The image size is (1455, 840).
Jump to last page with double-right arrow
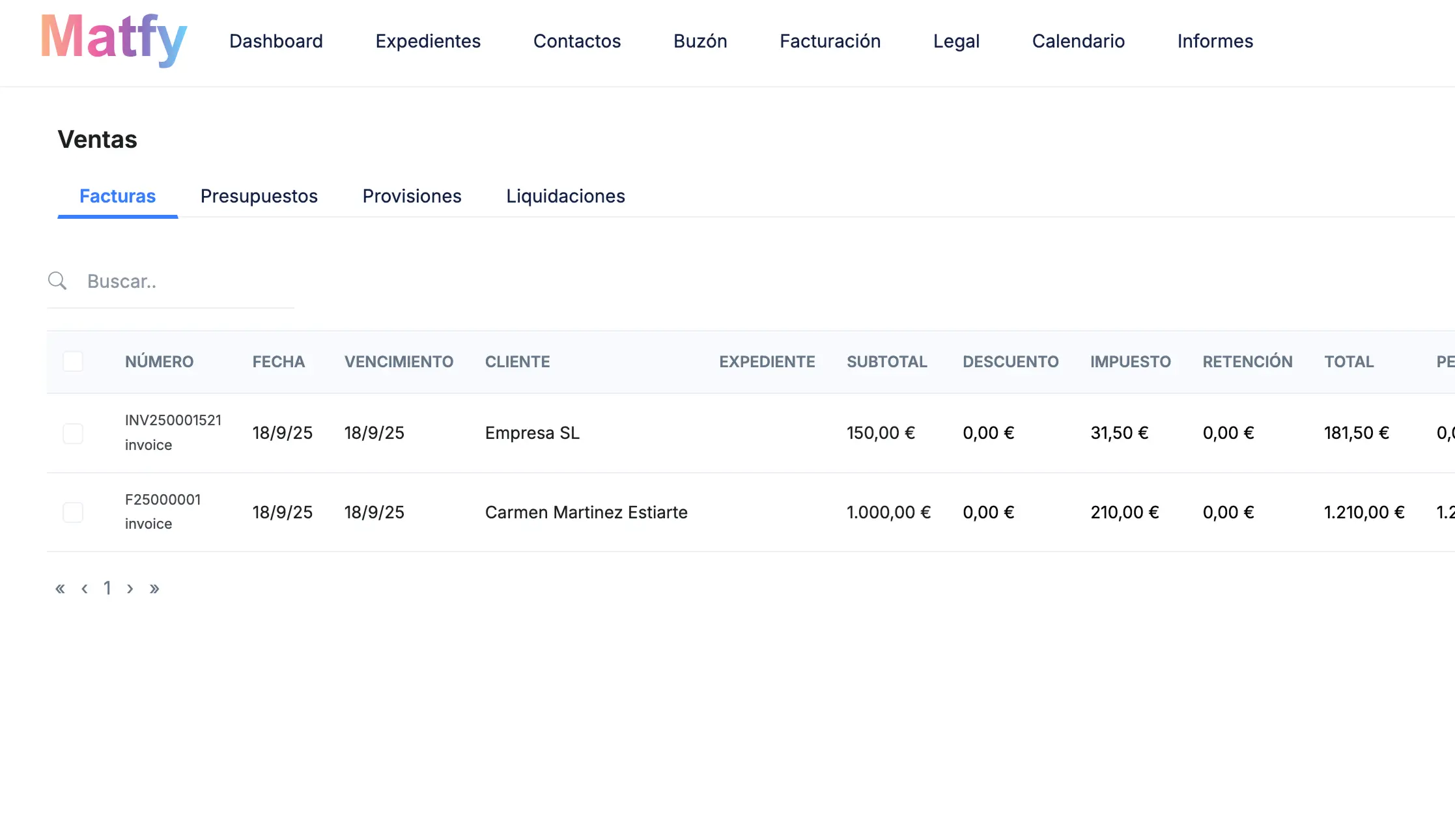[x=155, y=588]
